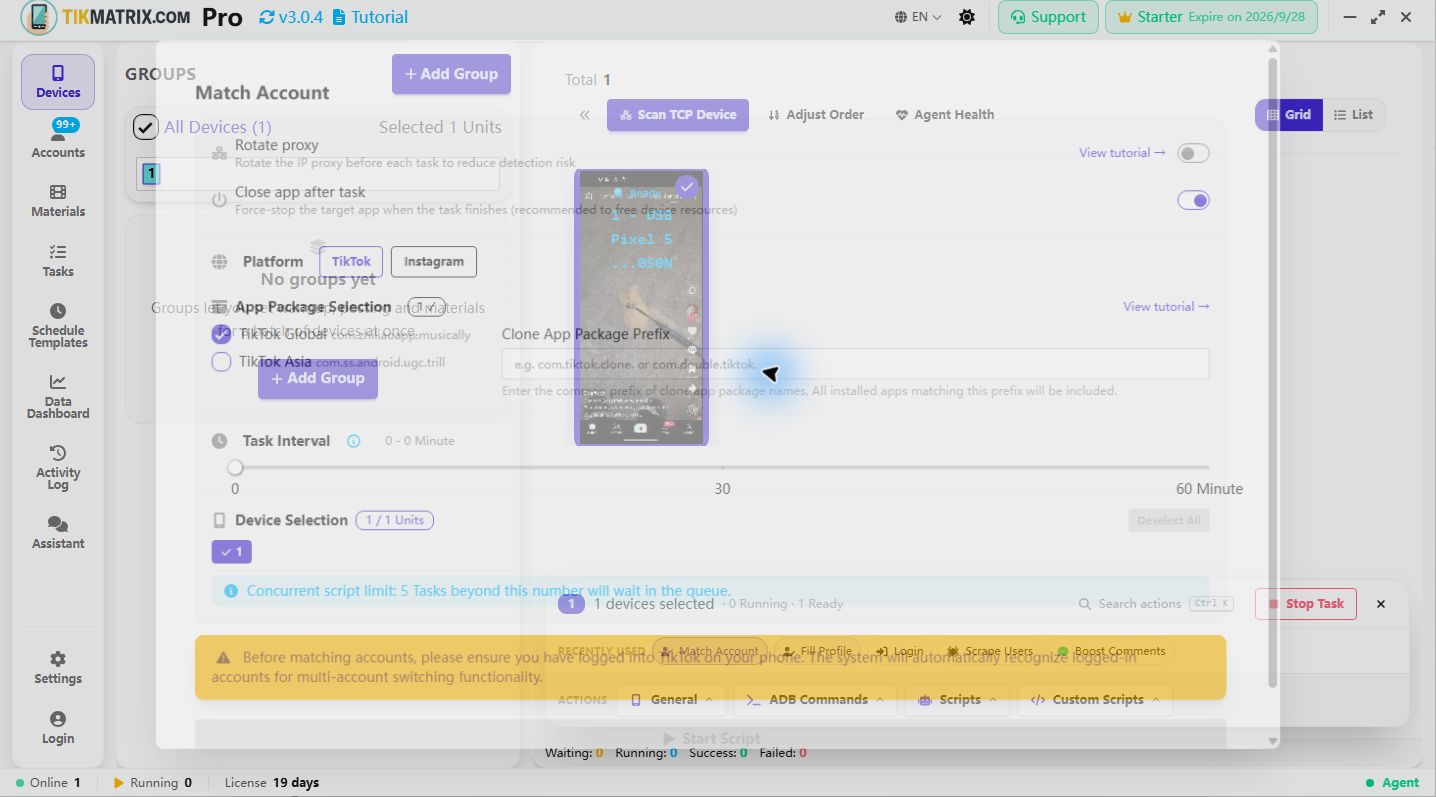Image resolution: width=1436 pixels, height=797 pixels.
Task: Run recently used Scrape Users action
Action: coord(989,651)
